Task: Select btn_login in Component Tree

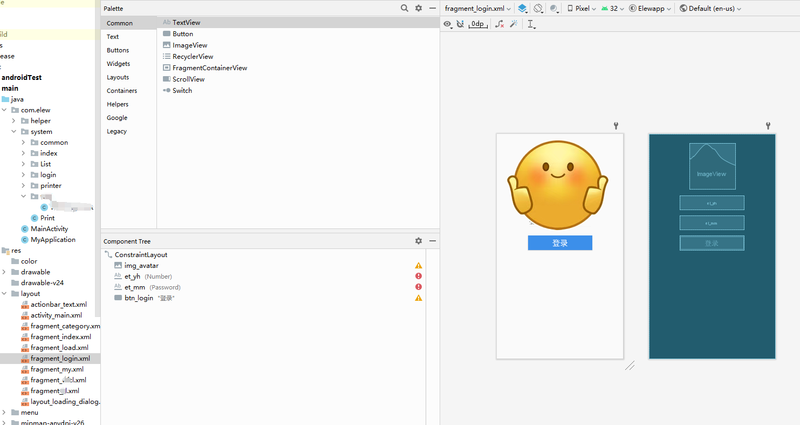Action: [139, 298]
